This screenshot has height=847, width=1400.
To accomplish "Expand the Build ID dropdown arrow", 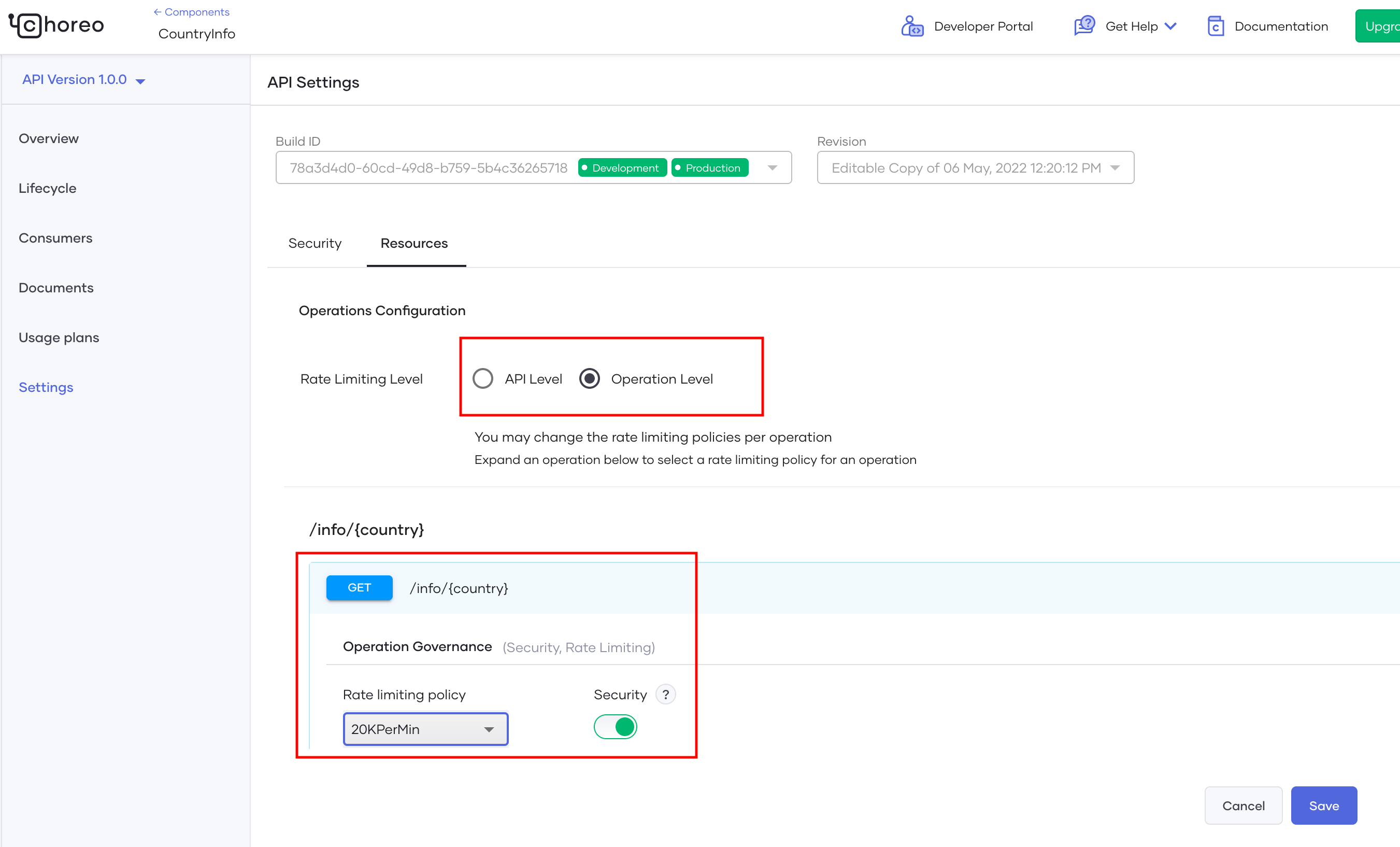I will point(772,168).
